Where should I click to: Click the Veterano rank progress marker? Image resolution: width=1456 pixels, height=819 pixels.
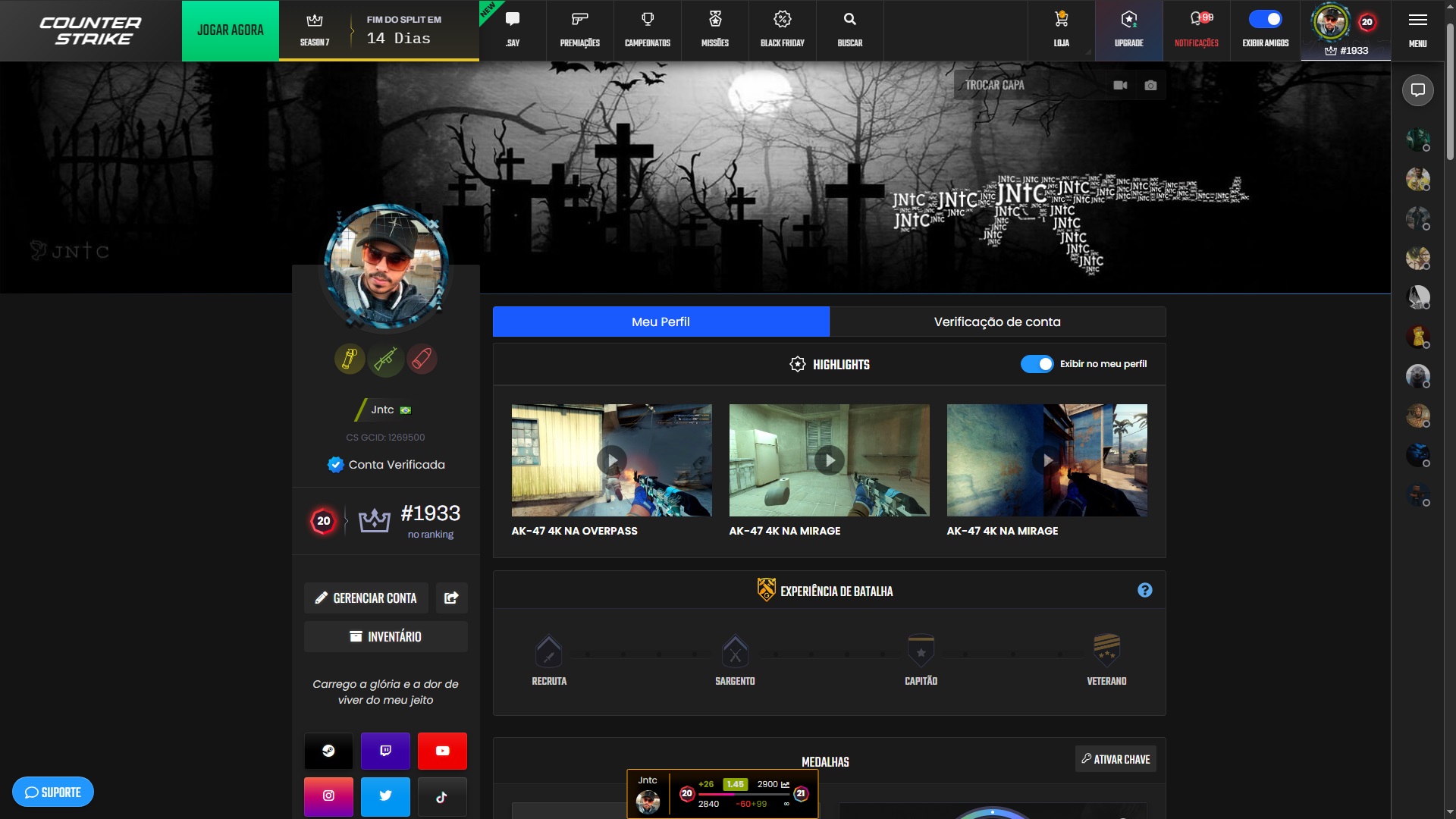tap(1106, 650)
